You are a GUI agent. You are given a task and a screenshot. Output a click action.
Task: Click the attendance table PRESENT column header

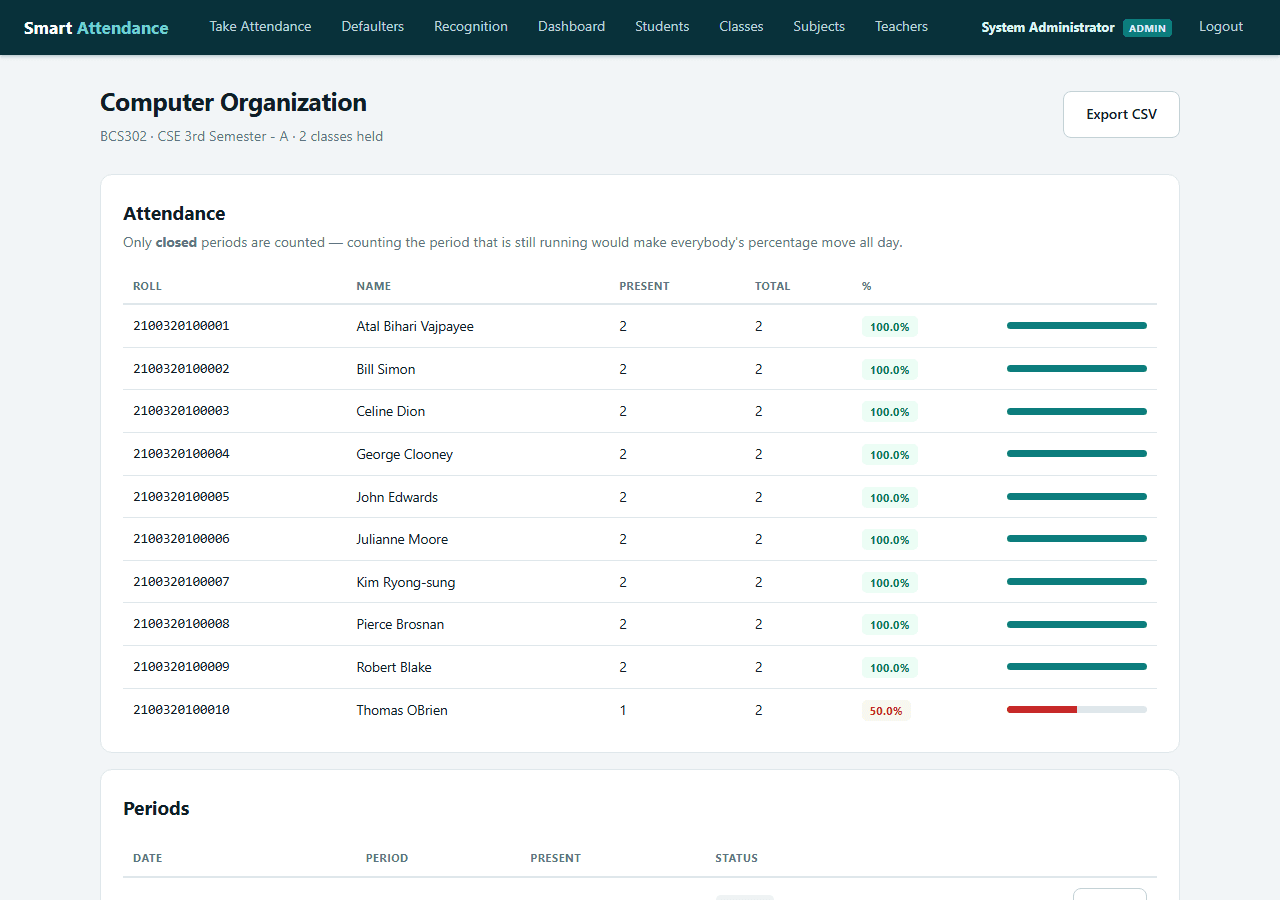pos(644,286)
